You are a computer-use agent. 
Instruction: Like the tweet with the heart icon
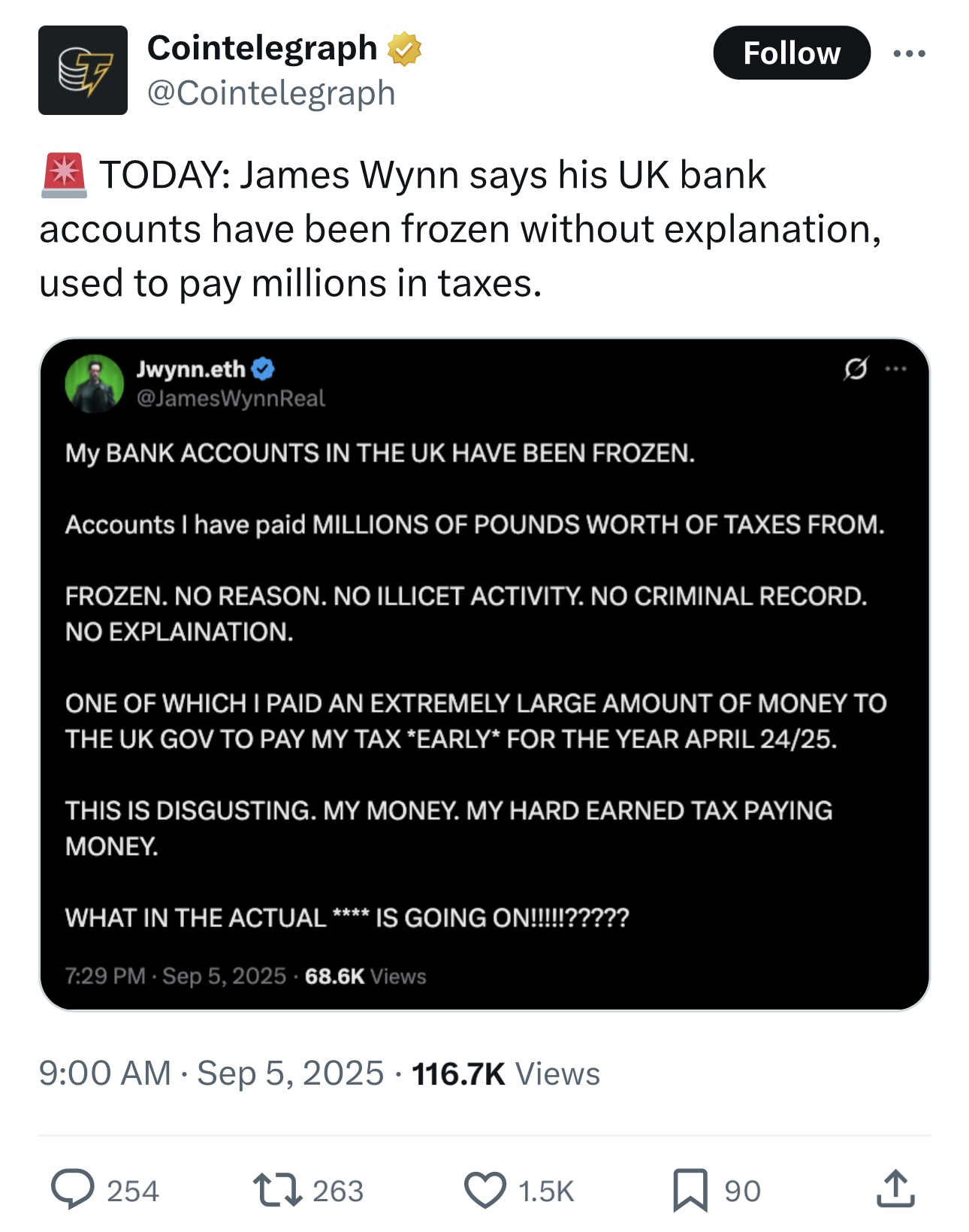click(485, 1191)
